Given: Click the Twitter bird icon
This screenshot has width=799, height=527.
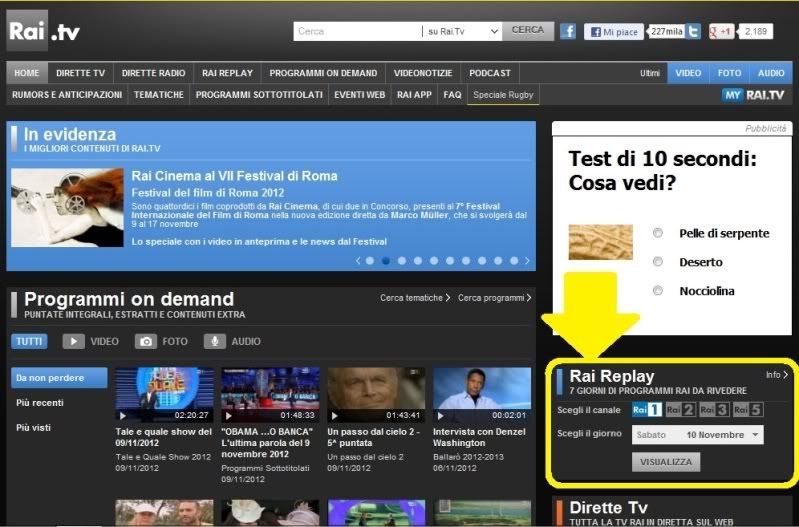Looking at the screenshot, I should click(693, 31).
